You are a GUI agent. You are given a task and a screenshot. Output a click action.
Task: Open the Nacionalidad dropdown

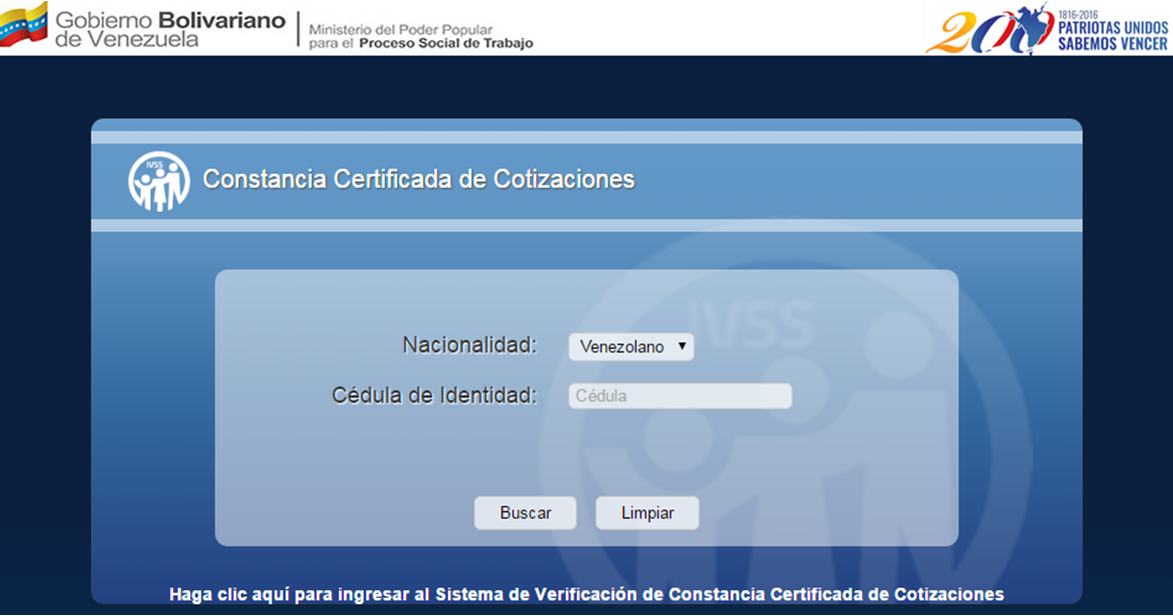pyautogui.click(x=630, y=347)
